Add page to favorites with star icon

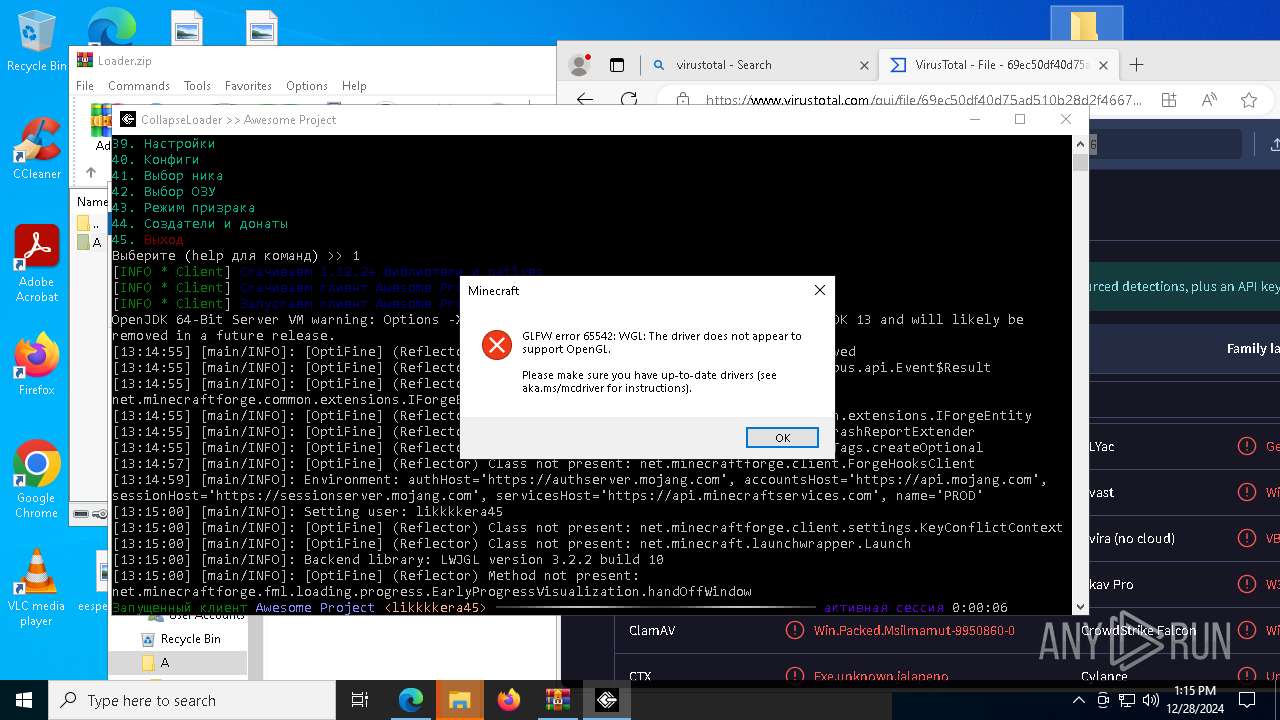1249,100
